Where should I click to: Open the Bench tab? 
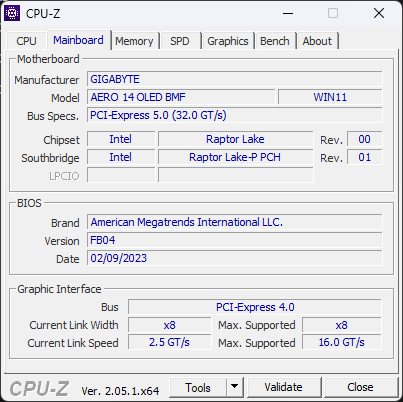point(275,41)
